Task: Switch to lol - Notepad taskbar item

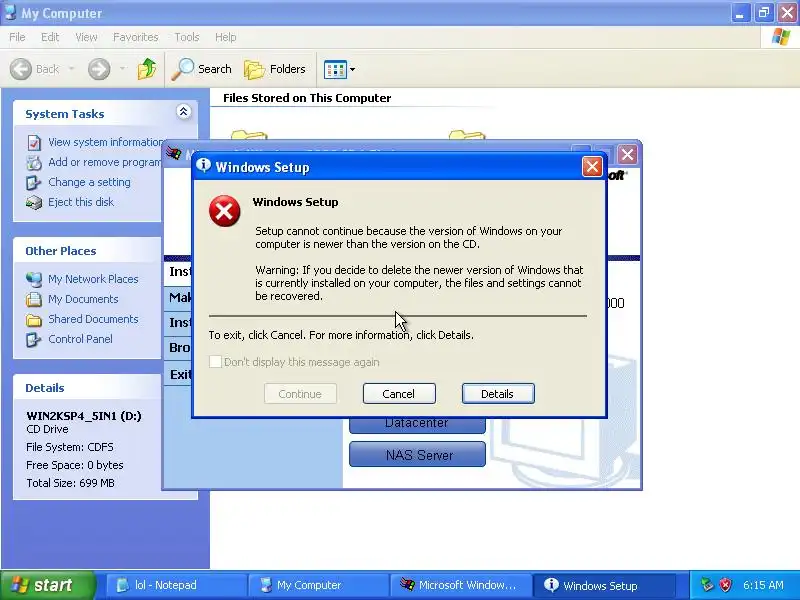Action: [x=176, y=585]
